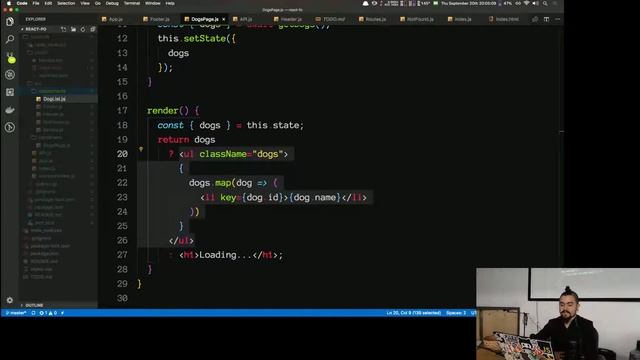Viewport: 640px width, 360px height.
Task: Click className attribute on line 20
Action: tap(223, 154)
